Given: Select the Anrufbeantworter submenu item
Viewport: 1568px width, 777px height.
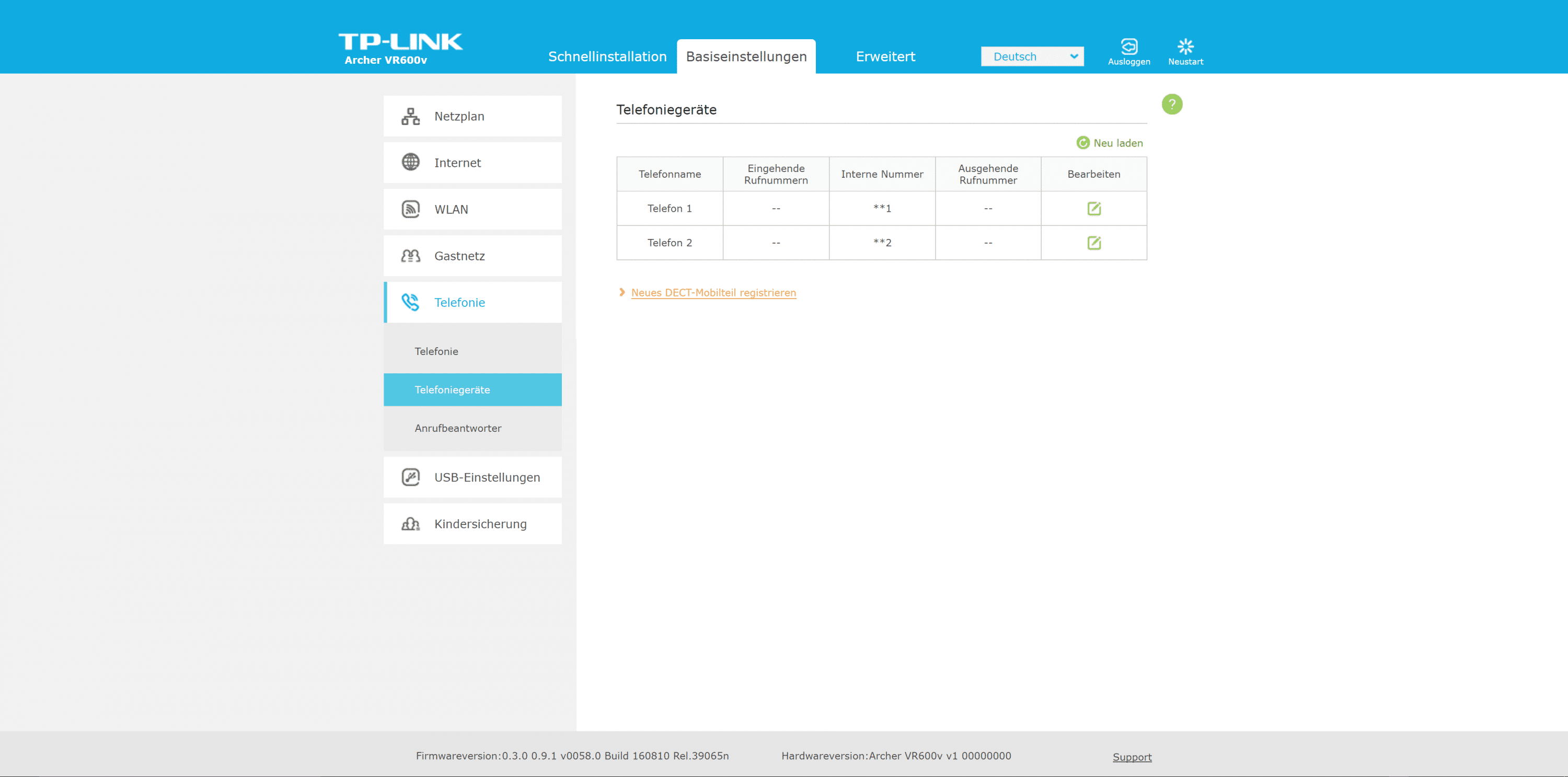Looking at the screenshot, I should 458,428.
